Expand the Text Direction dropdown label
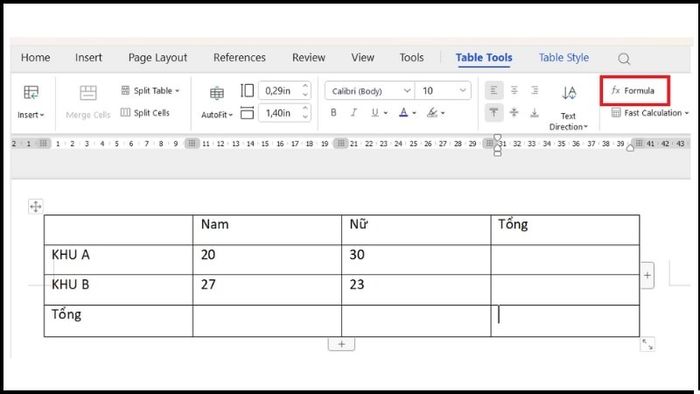Image resolution: width=700 pixels, height=394 pixels. (x=568, y=121)
